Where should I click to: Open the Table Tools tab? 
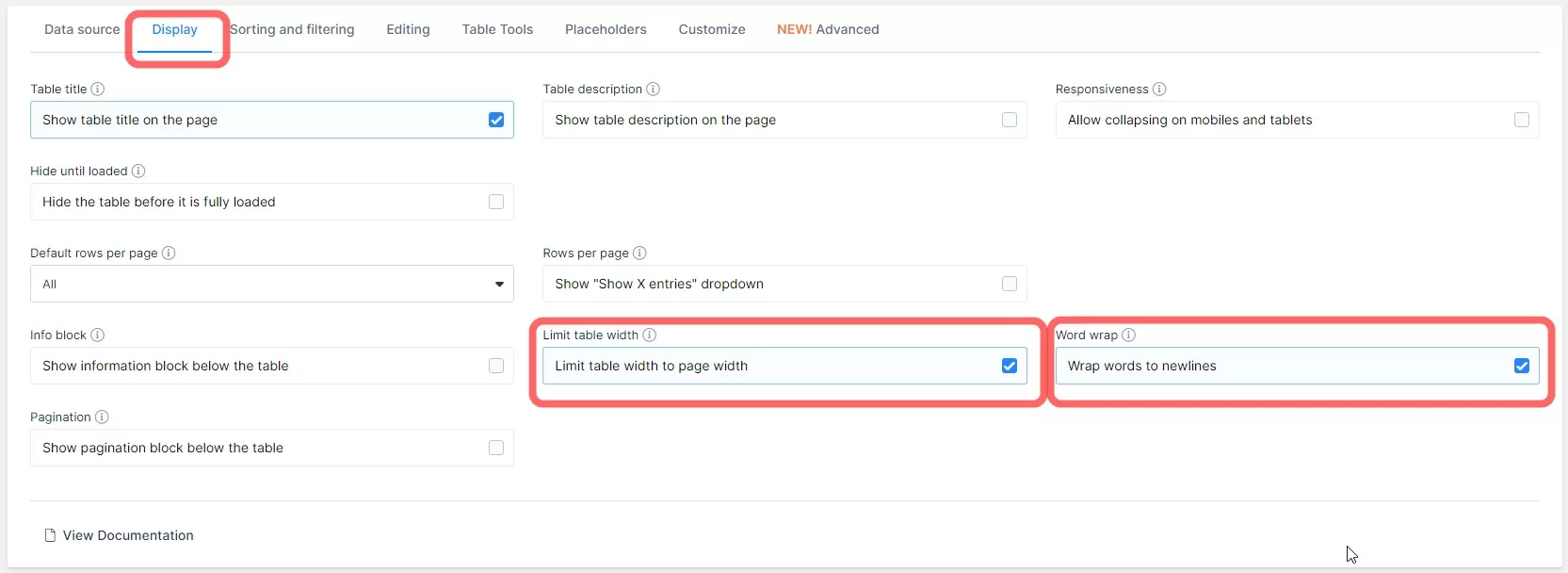pos(497,29)
